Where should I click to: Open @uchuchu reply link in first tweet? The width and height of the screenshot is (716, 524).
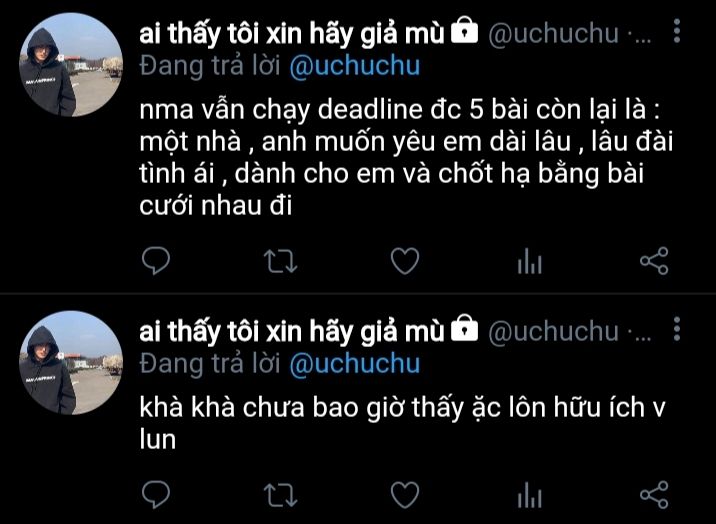click(354, 66)
